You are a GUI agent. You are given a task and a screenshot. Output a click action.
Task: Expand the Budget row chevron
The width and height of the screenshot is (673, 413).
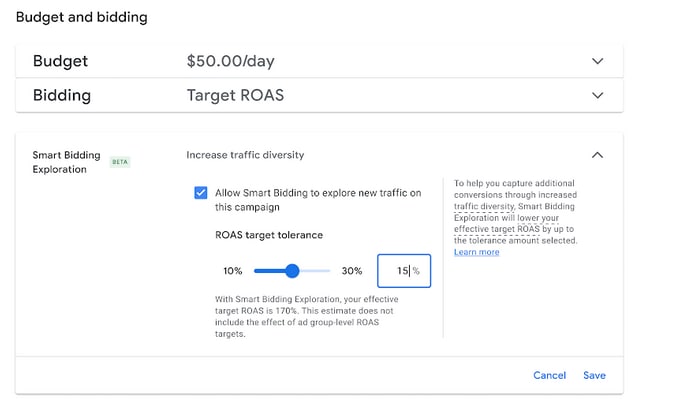pos(597,61)
